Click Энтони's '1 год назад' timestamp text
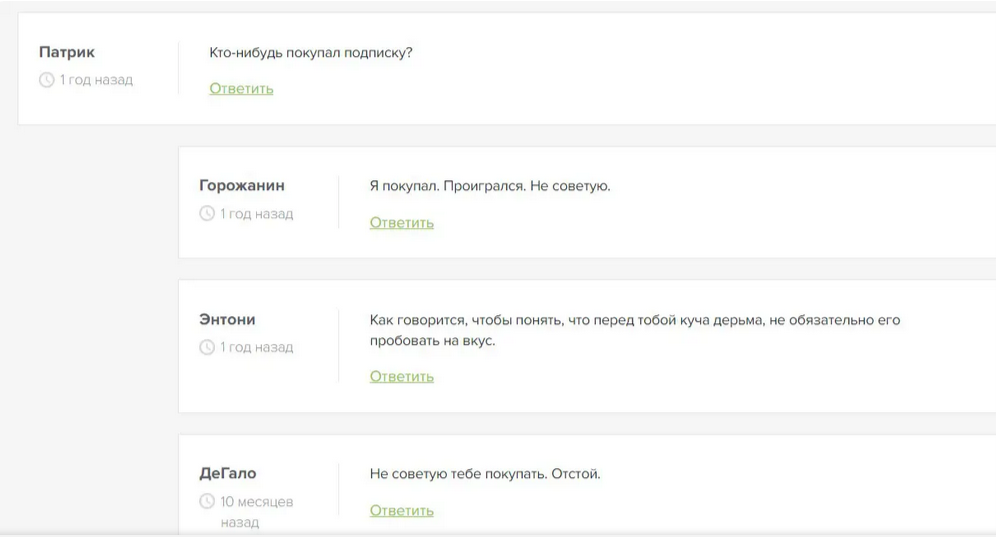996x537 pixels. click(257, 348)
